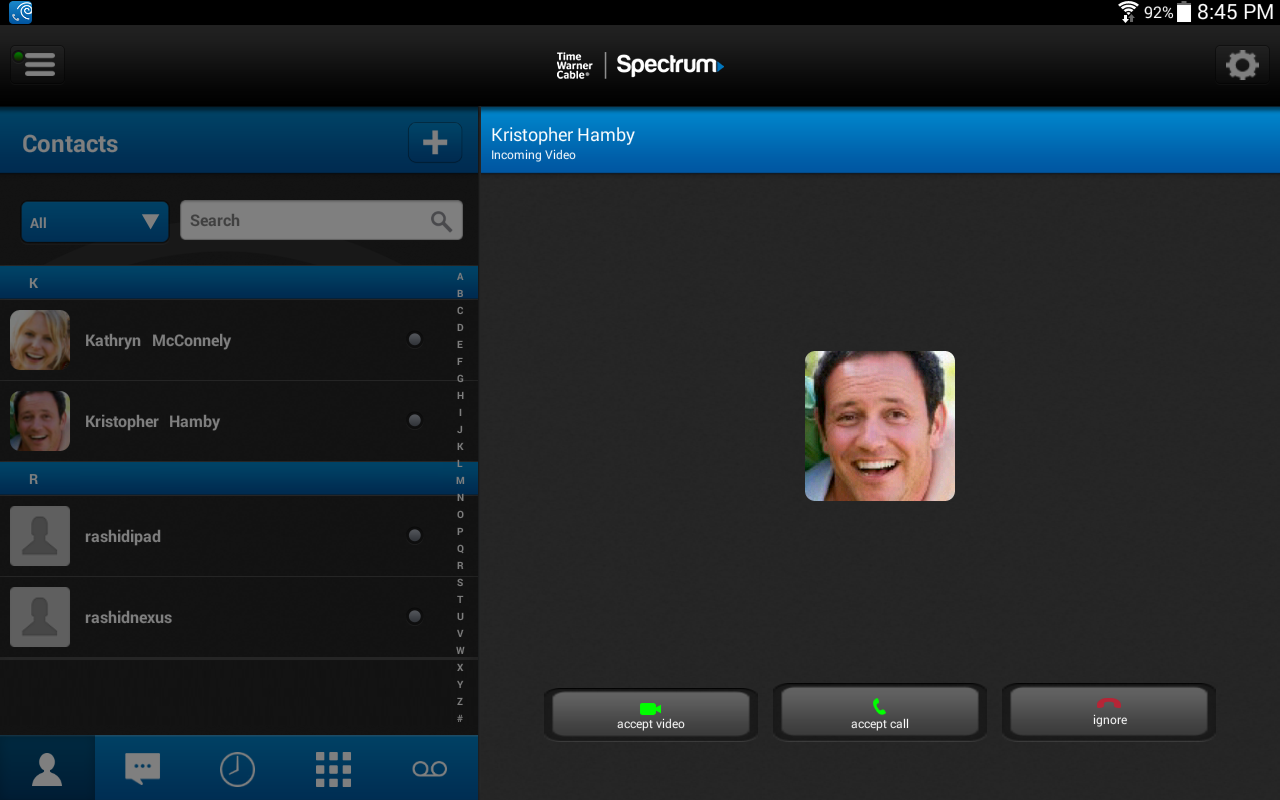Image resolution: width=1280 pixels, height=800 pixels.
Task: Add a new contact with plus button
Action: coord(435,143)
